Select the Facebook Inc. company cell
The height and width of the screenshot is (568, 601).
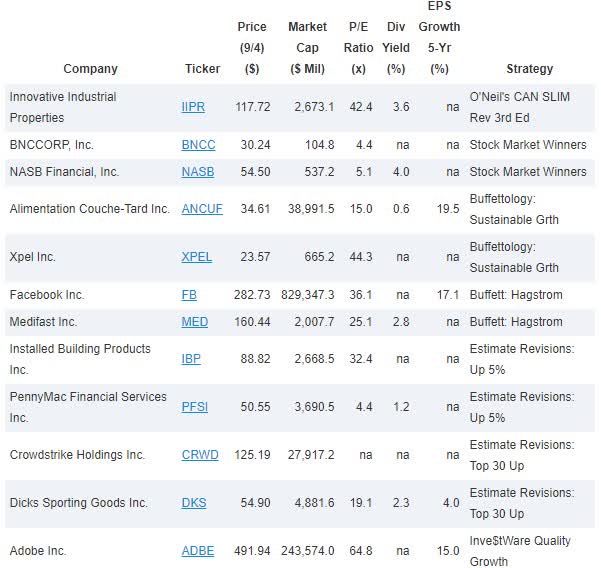[47, 295]
